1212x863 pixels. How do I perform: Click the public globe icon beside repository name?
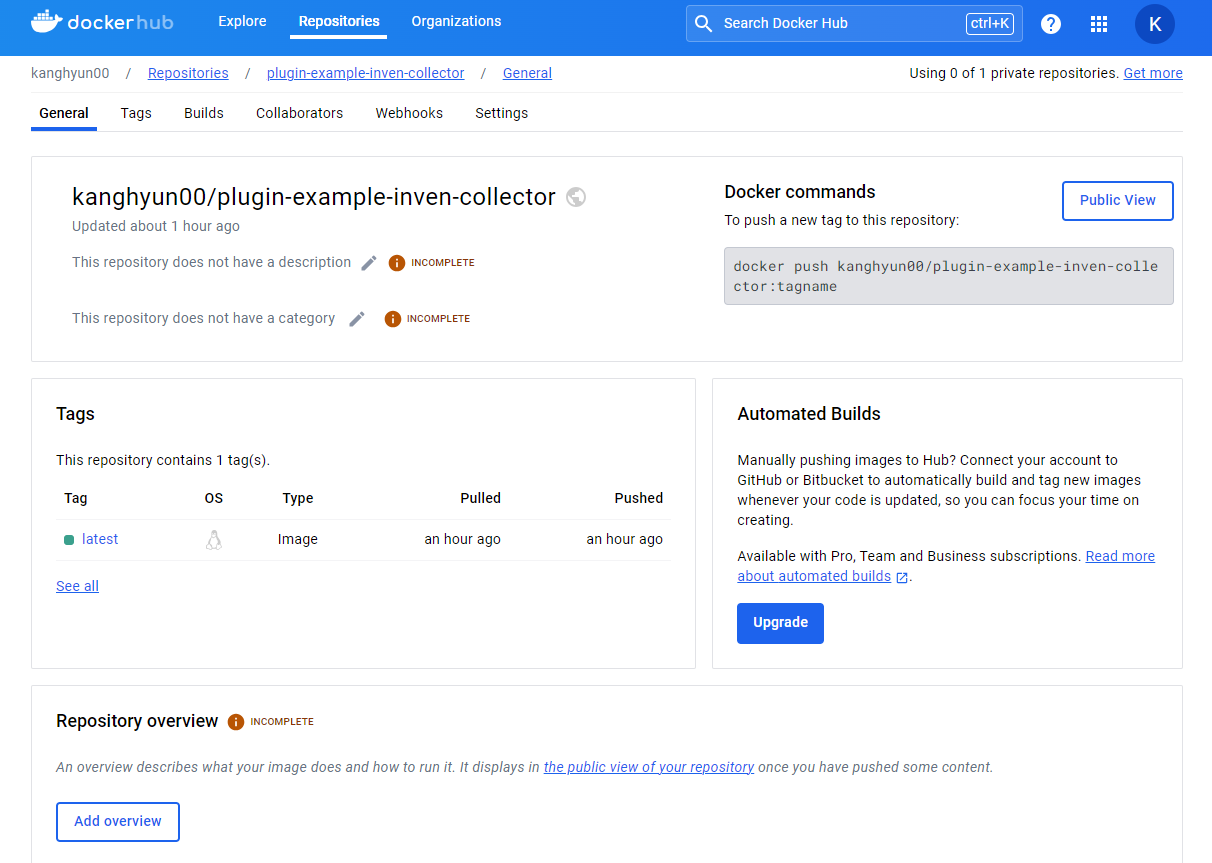576,197
